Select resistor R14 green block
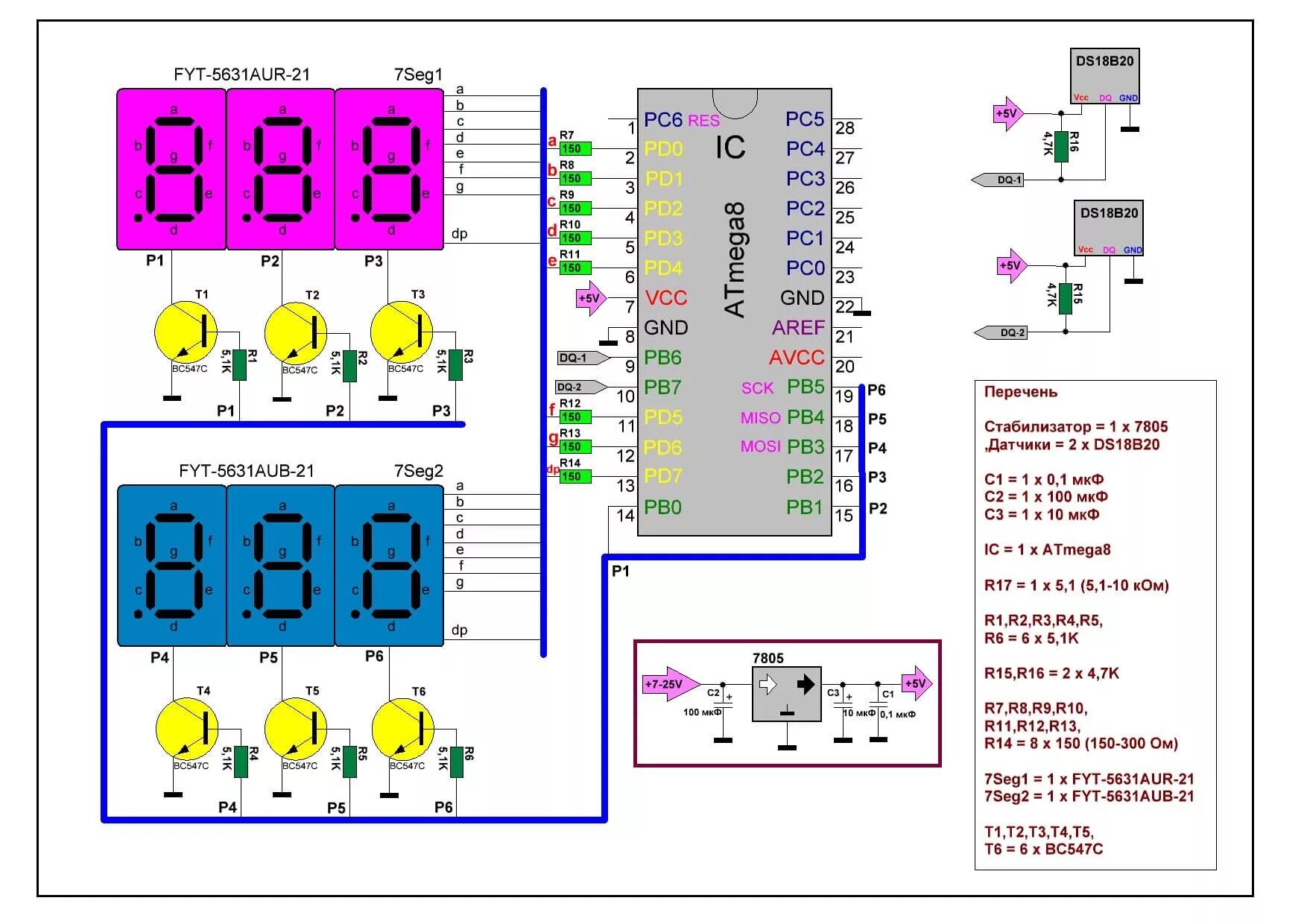Screen dimensions: 1307x924 [575, 476]
